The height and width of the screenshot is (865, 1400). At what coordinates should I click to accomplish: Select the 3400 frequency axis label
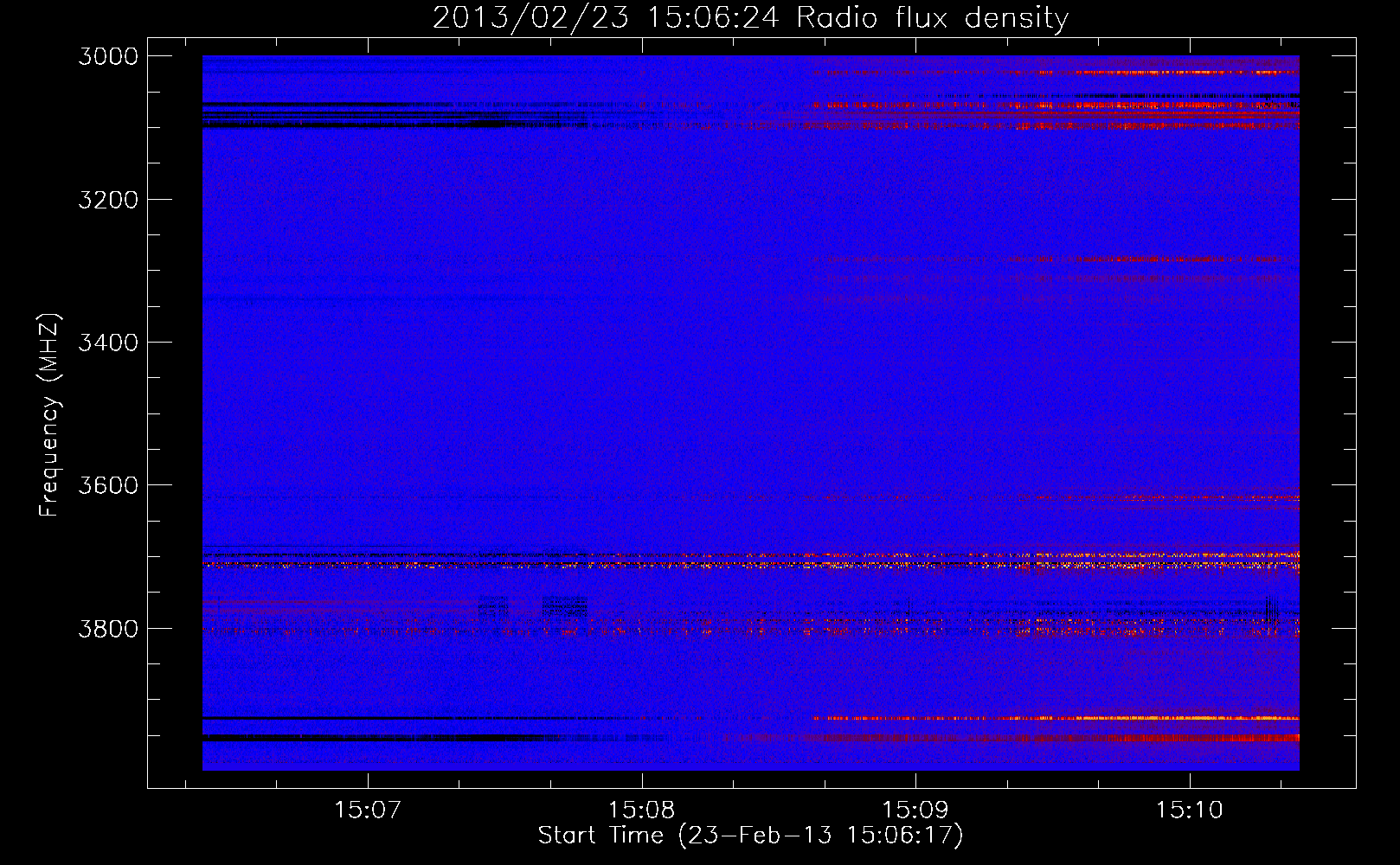[108, 343]
